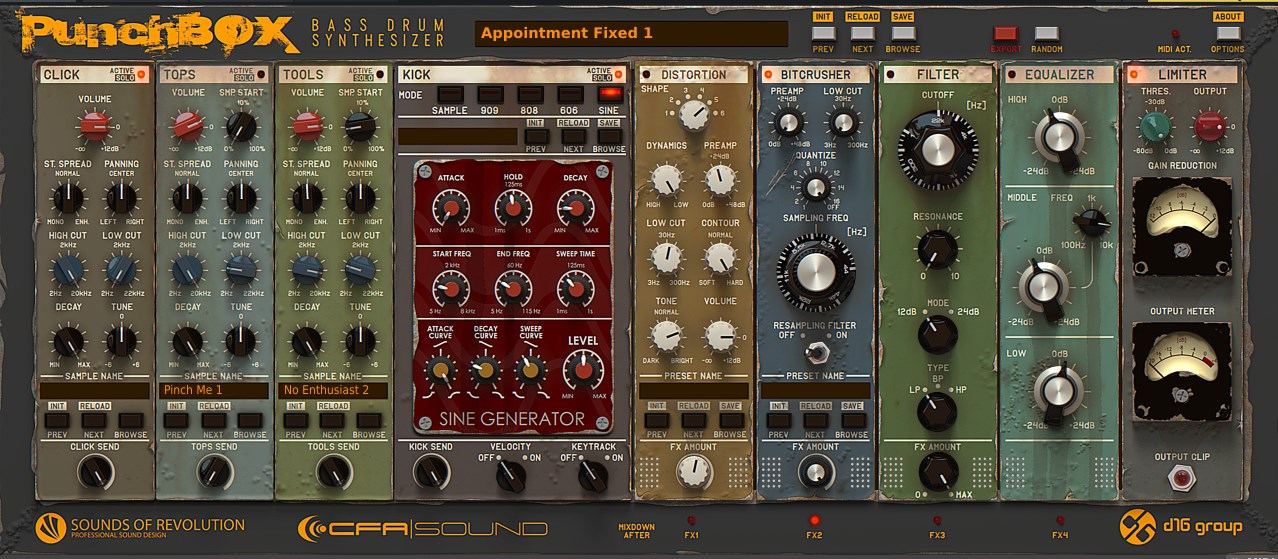Click the Limiter Threshold green knob

pyautogui.click(x=1156, y=126)
